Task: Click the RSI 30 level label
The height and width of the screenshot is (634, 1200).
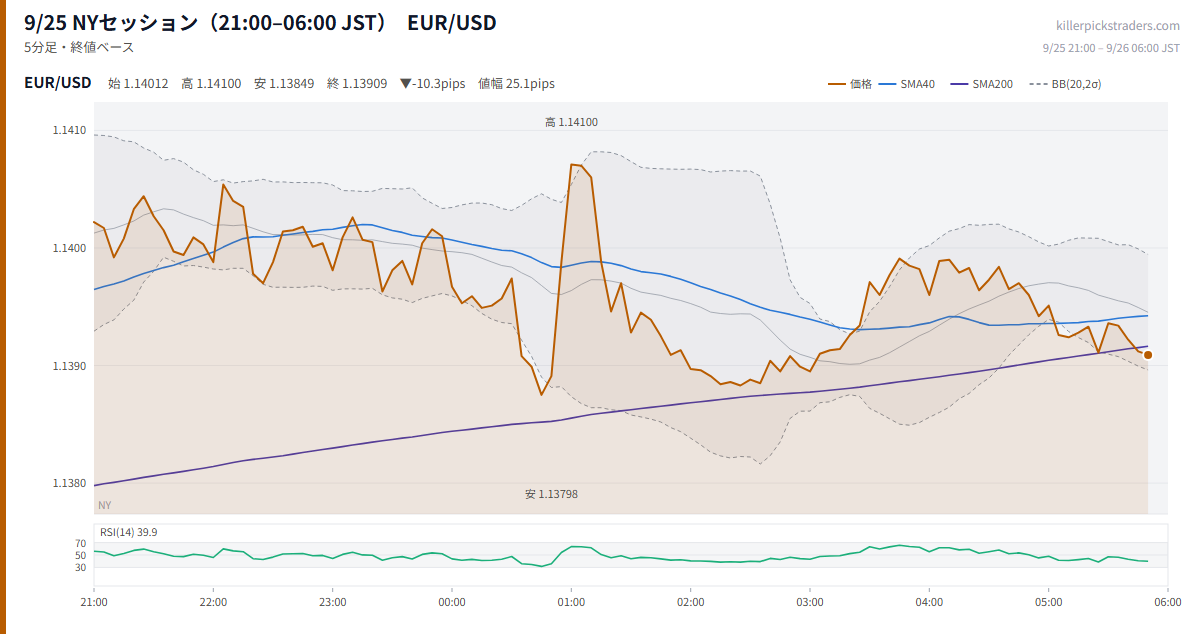Action: [80, 567]
